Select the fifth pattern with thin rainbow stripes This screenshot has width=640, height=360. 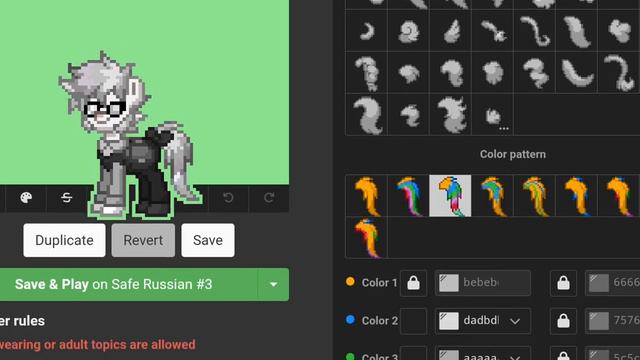pyautogui.click(x=534, y=196)
